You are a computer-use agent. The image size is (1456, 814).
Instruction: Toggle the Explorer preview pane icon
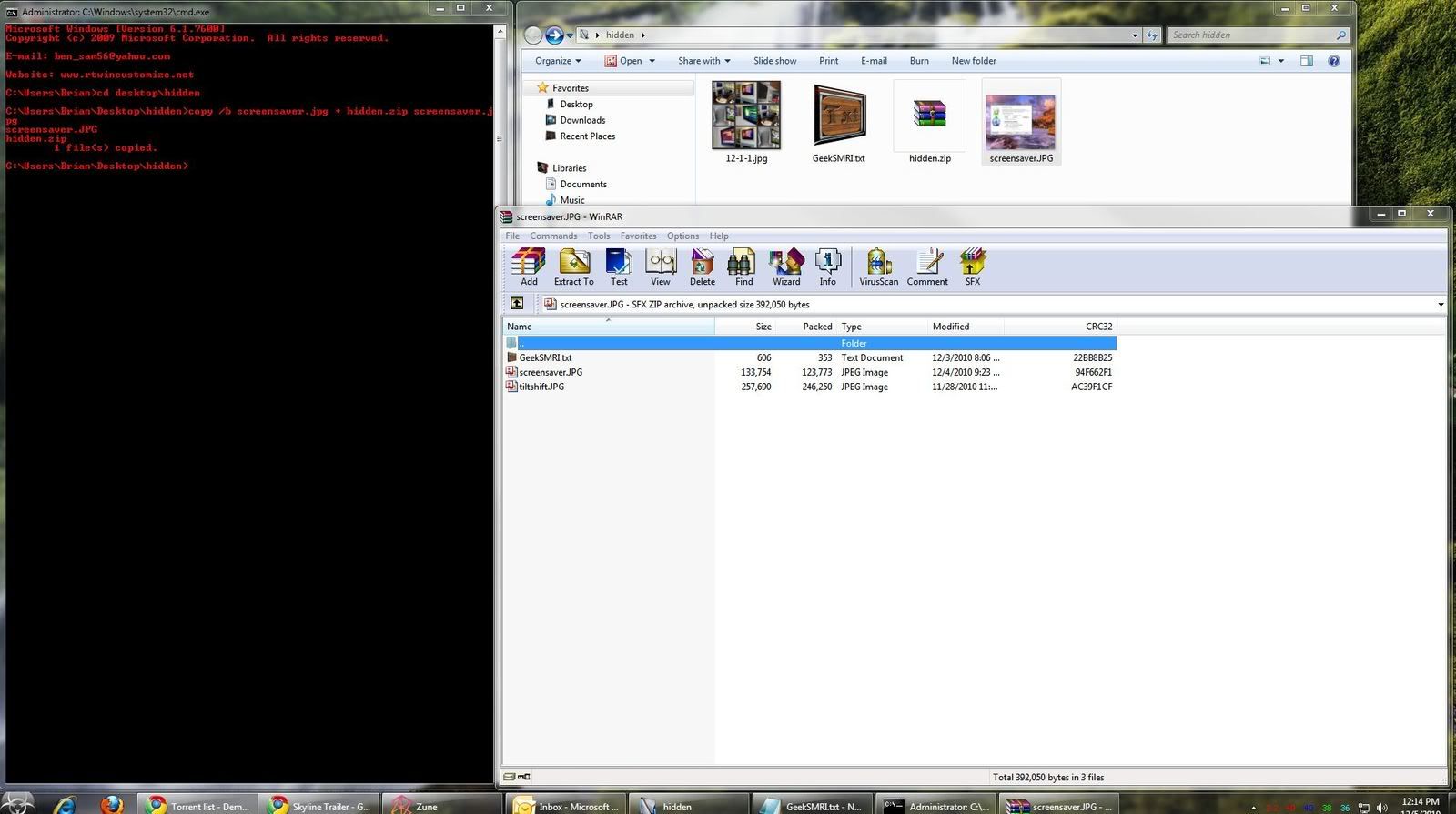pos(1307,61)
